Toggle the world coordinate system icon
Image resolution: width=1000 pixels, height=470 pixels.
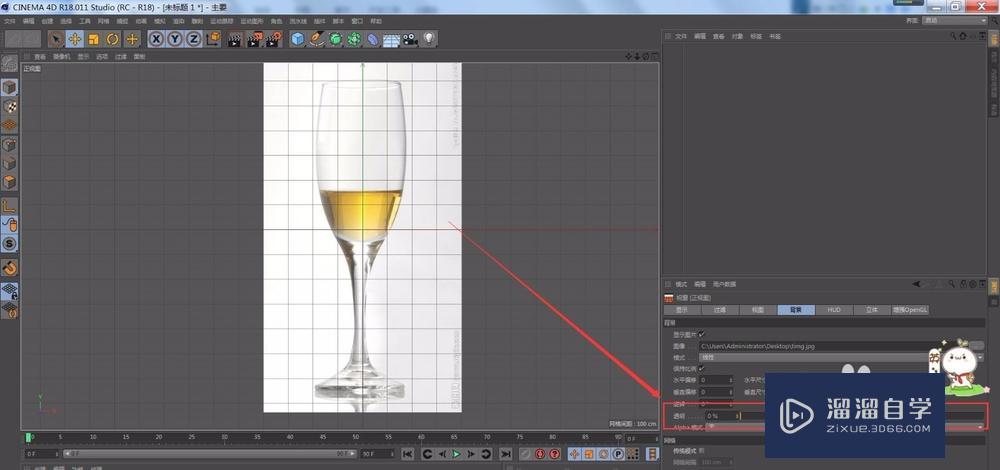(x=213, y=39)
